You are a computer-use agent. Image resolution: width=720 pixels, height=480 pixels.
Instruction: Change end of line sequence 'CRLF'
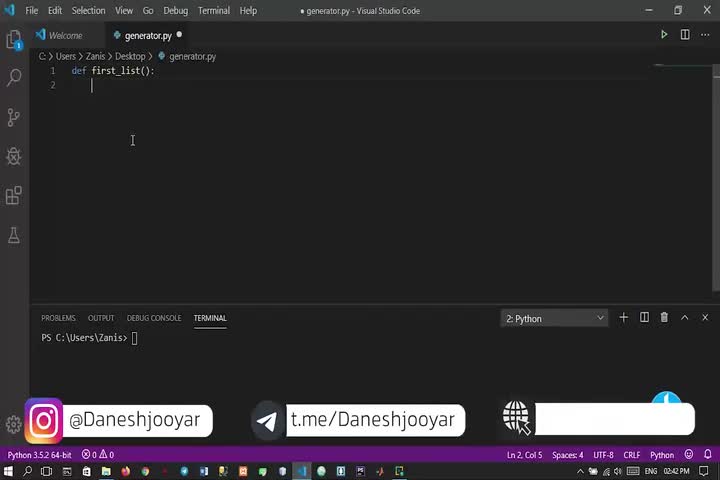click(632, 455)
